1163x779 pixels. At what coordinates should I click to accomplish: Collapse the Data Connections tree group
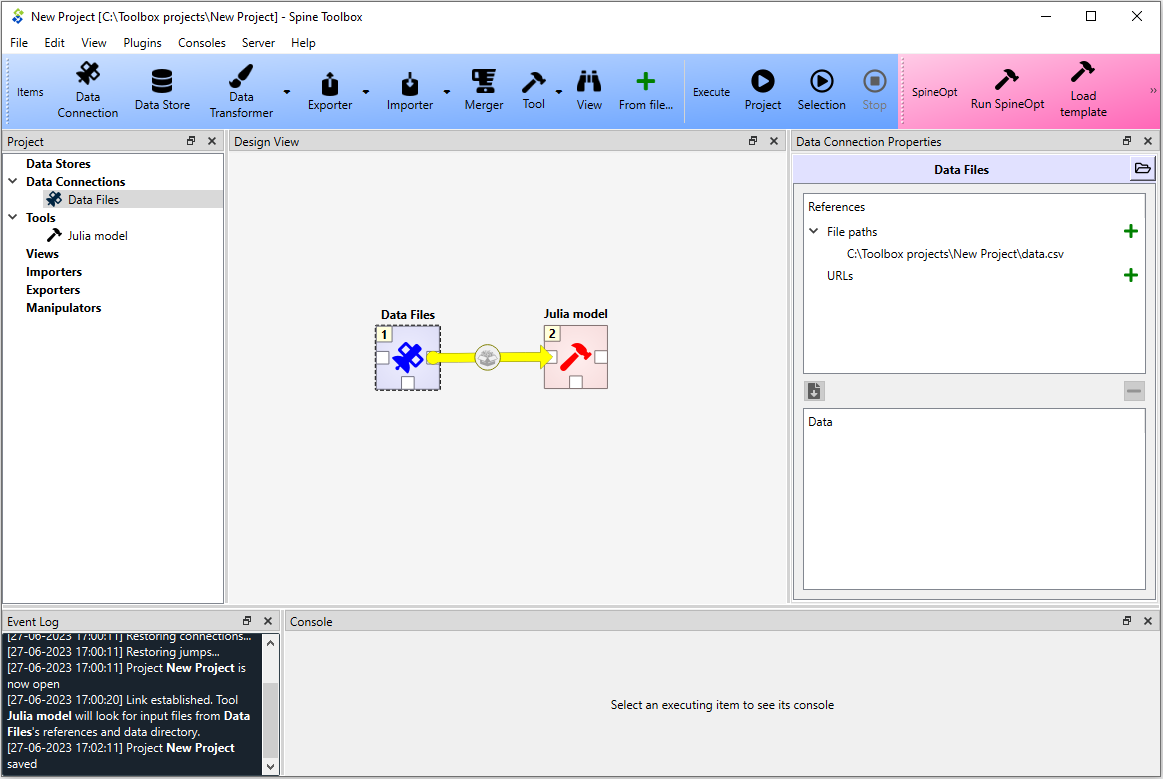13,181
